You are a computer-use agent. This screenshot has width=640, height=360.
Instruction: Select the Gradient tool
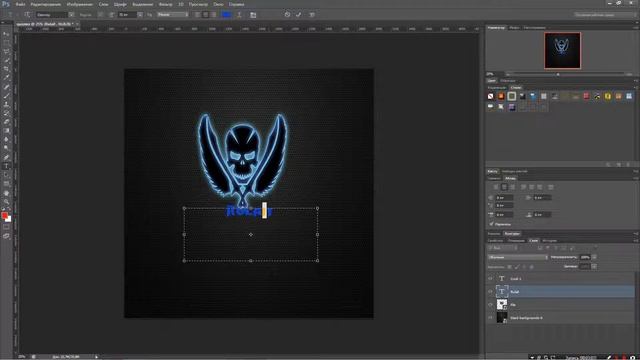(6, 131)
